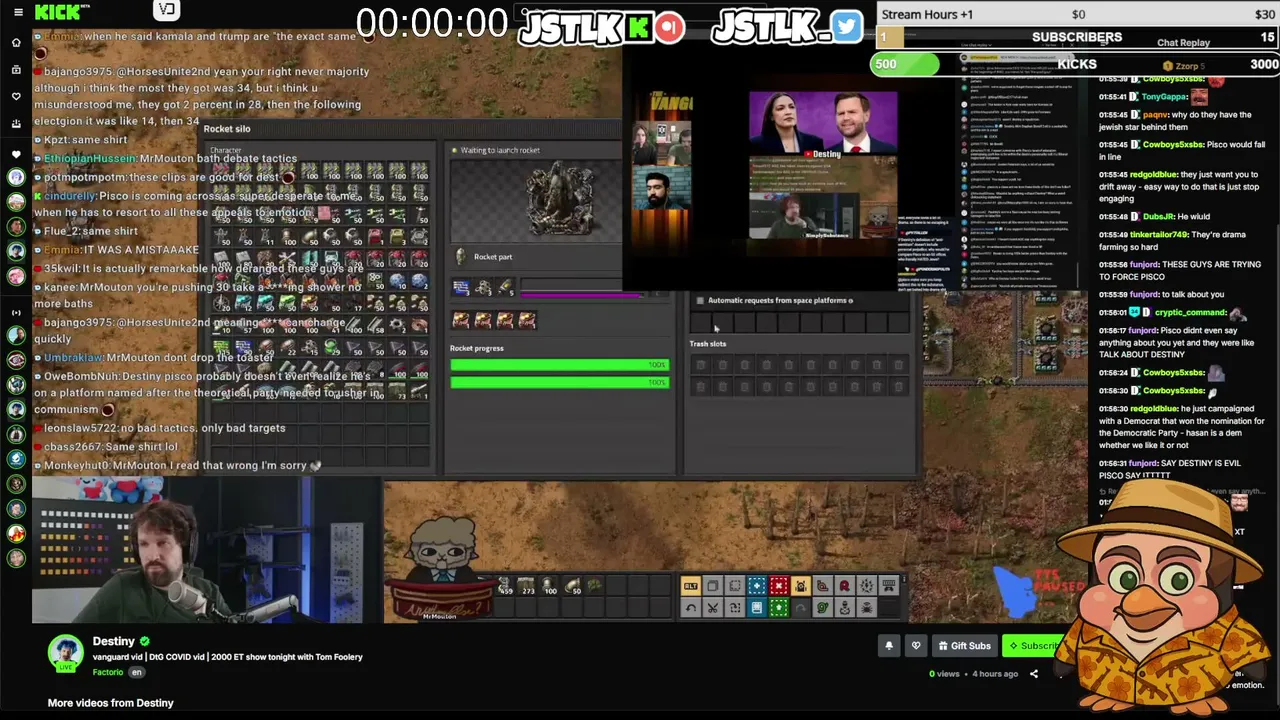Select the first trash slot

click(x=700, y=365)
